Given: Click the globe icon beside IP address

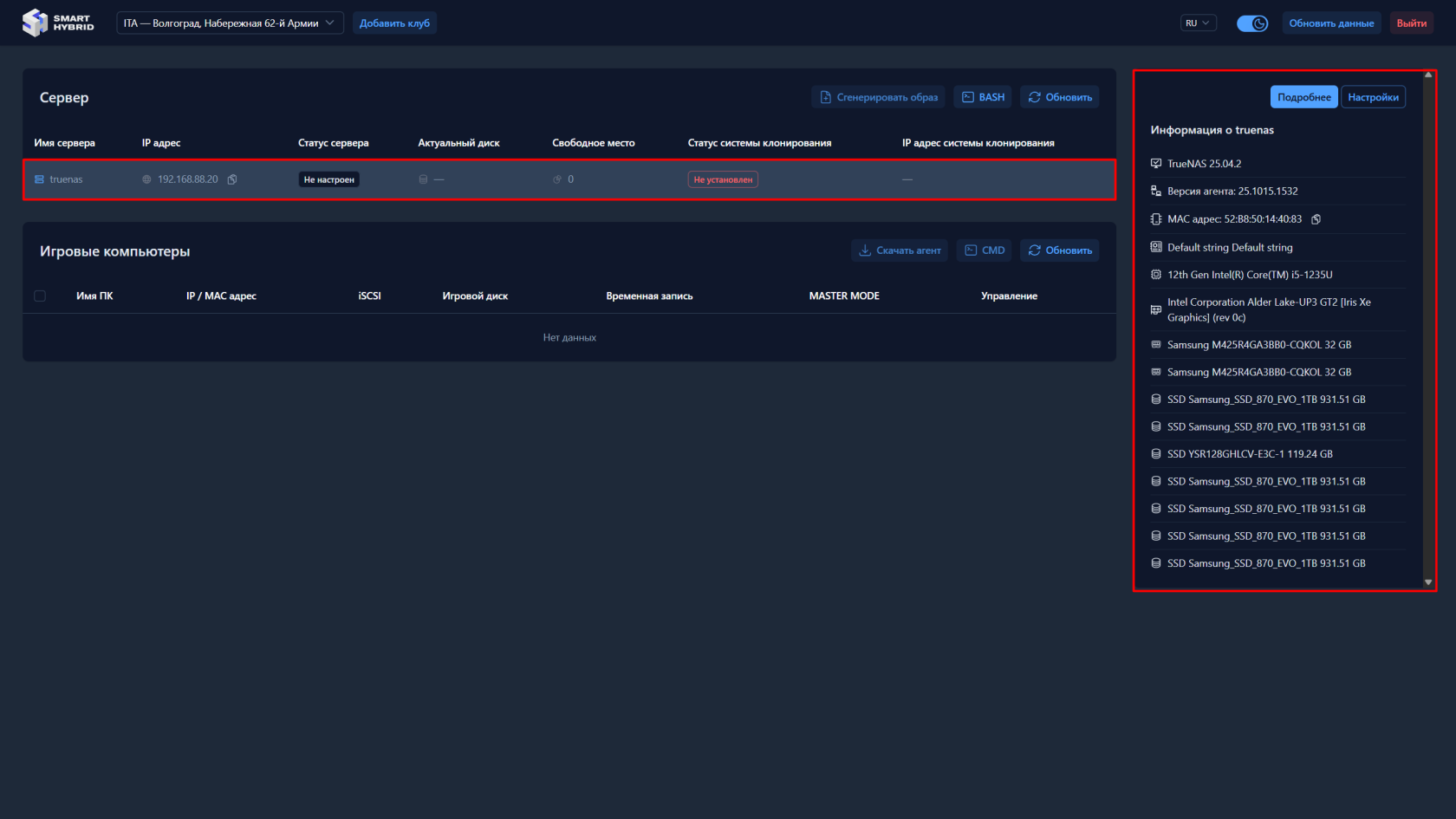Looking at the screenshot, I should coord(146,179).
